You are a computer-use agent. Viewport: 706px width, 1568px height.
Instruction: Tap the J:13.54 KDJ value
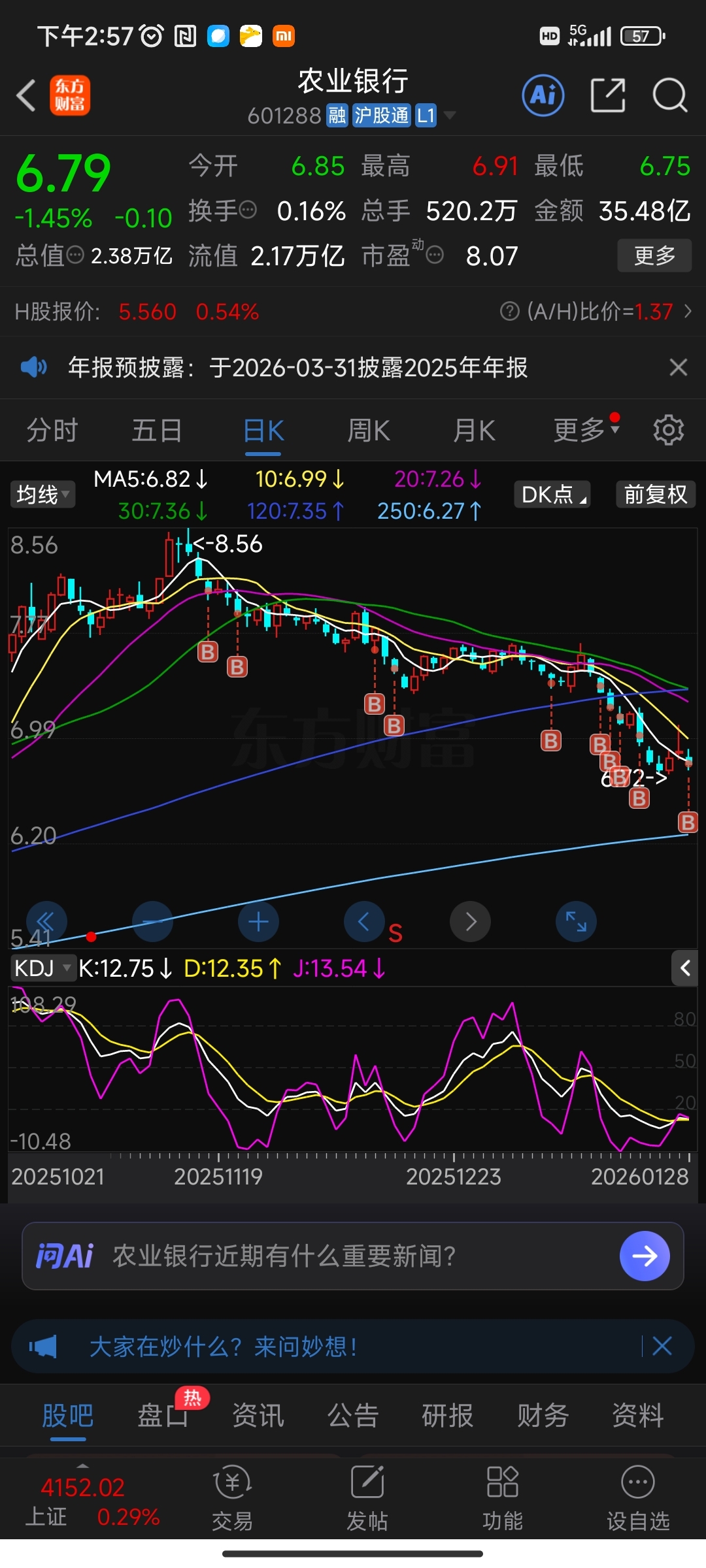tap(339, 968)
